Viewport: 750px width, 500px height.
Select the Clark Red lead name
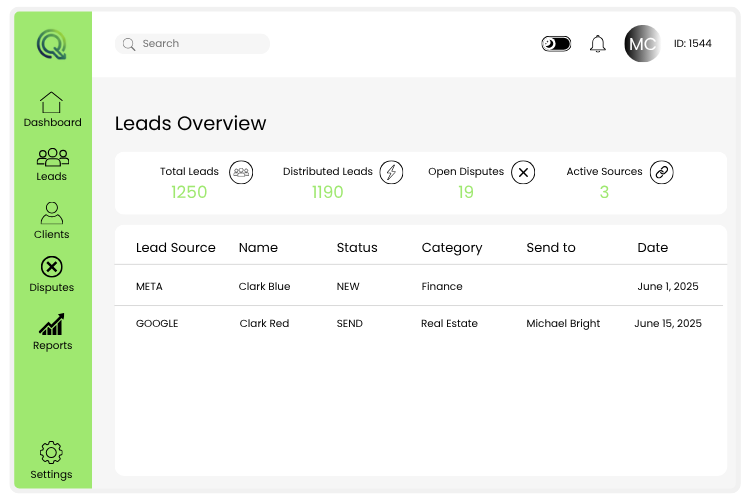coord(265,324)
